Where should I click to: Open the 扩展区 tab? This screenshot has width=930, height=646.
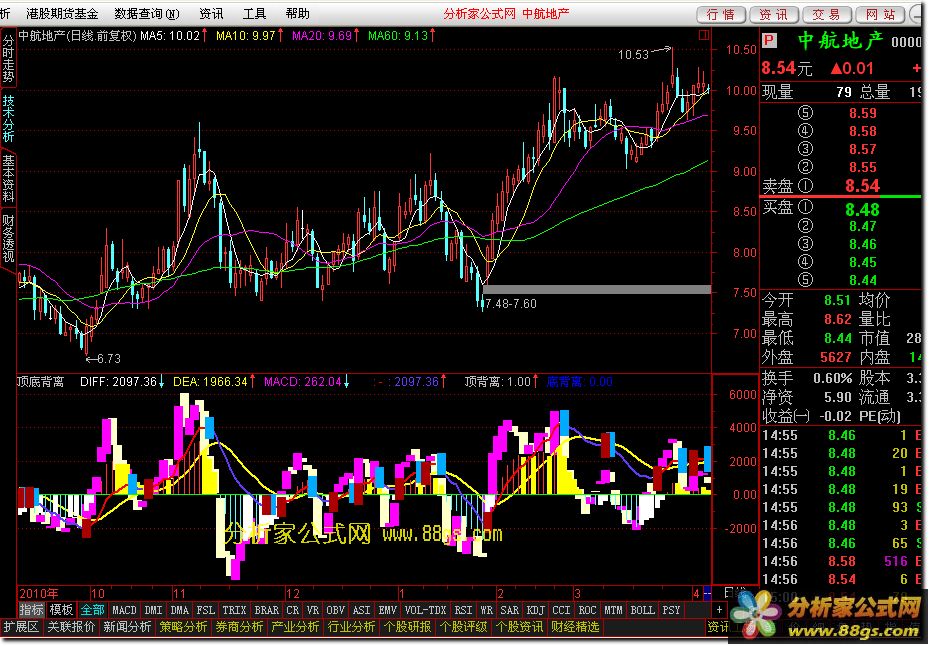(x=21, y=627)
